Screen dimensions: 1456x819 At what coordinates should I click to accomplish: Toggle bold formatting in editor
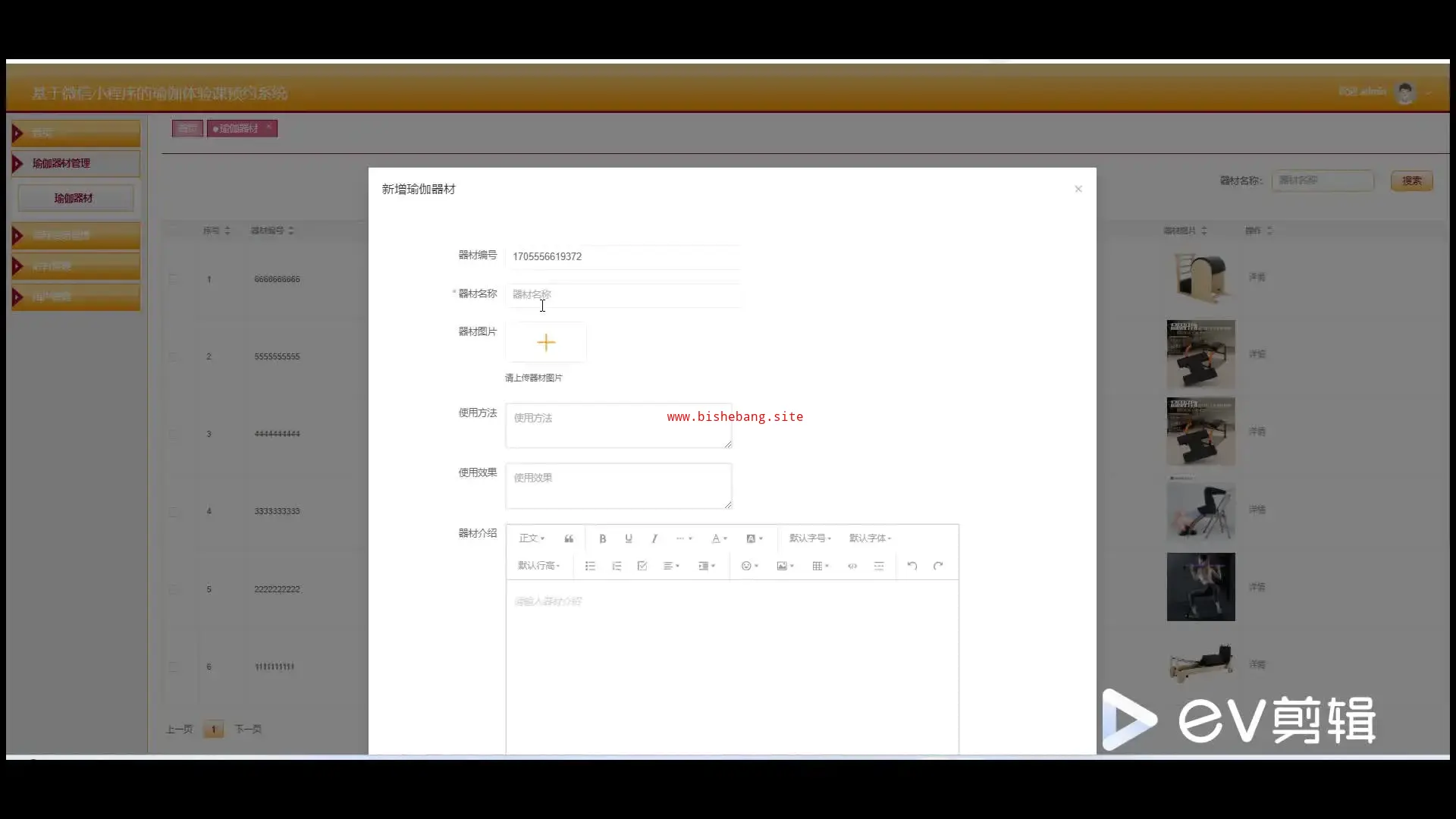coord(602,538)
